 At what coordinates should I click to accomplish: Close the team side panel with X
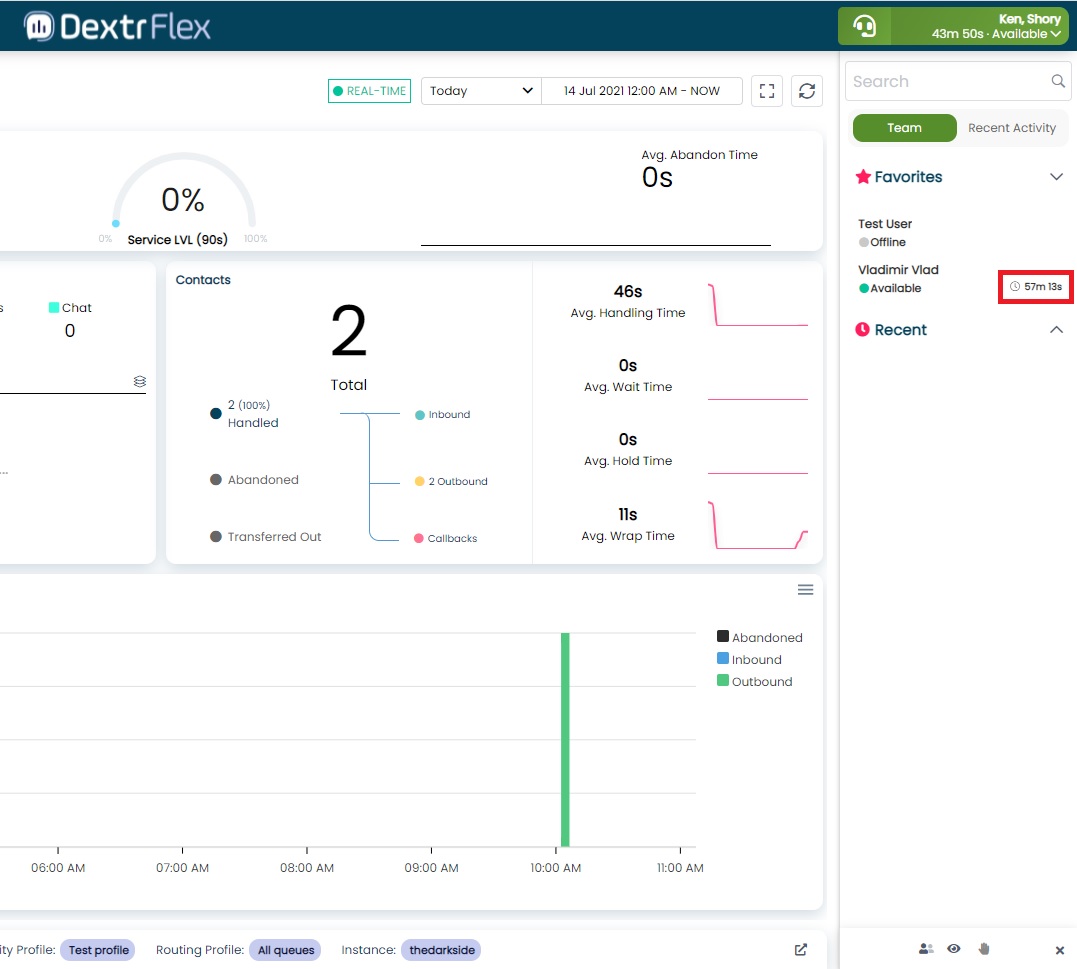pyautogui.click(x=1060, y=950)
